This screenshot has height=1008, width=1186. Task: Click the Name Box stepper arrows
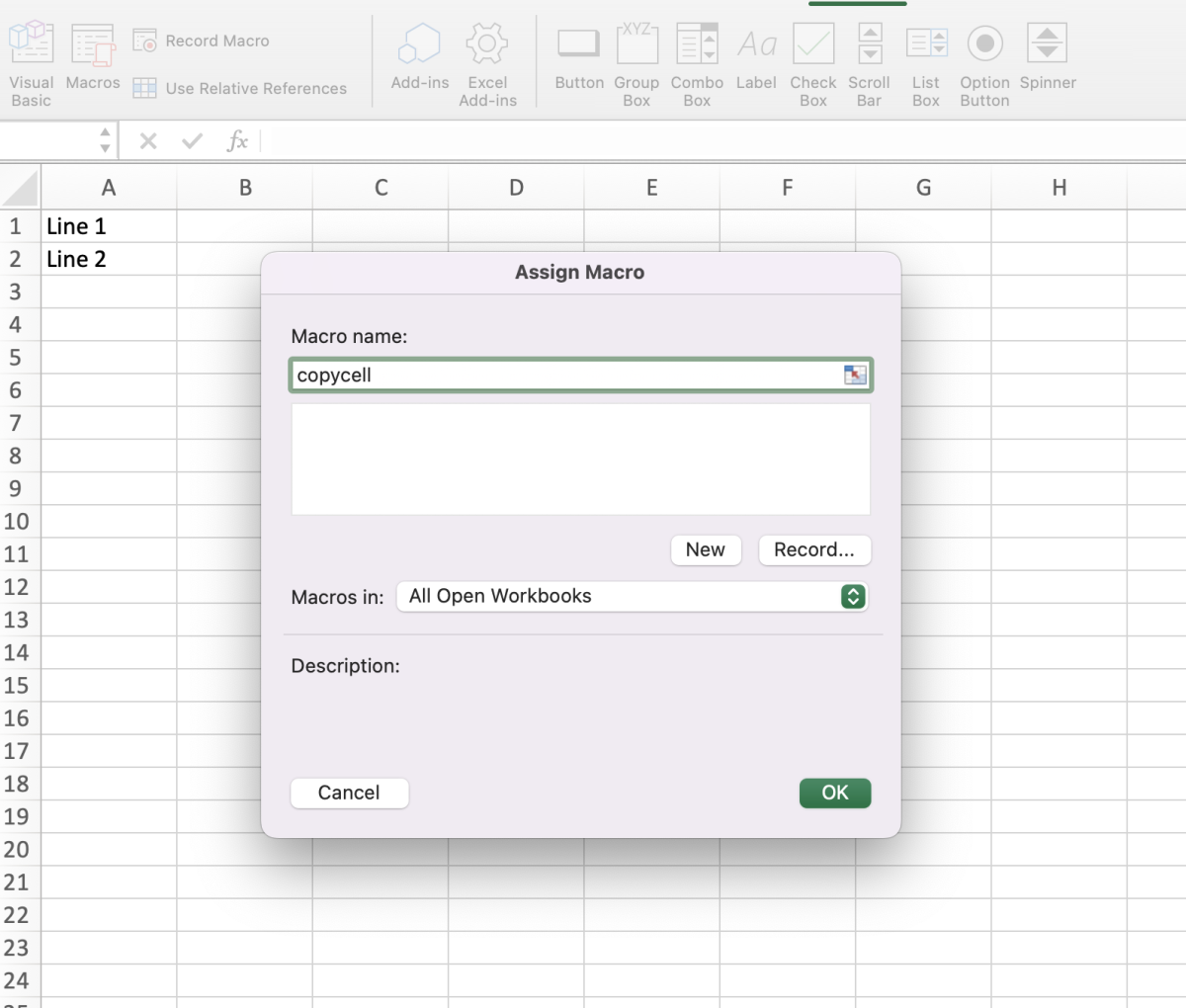105,140
